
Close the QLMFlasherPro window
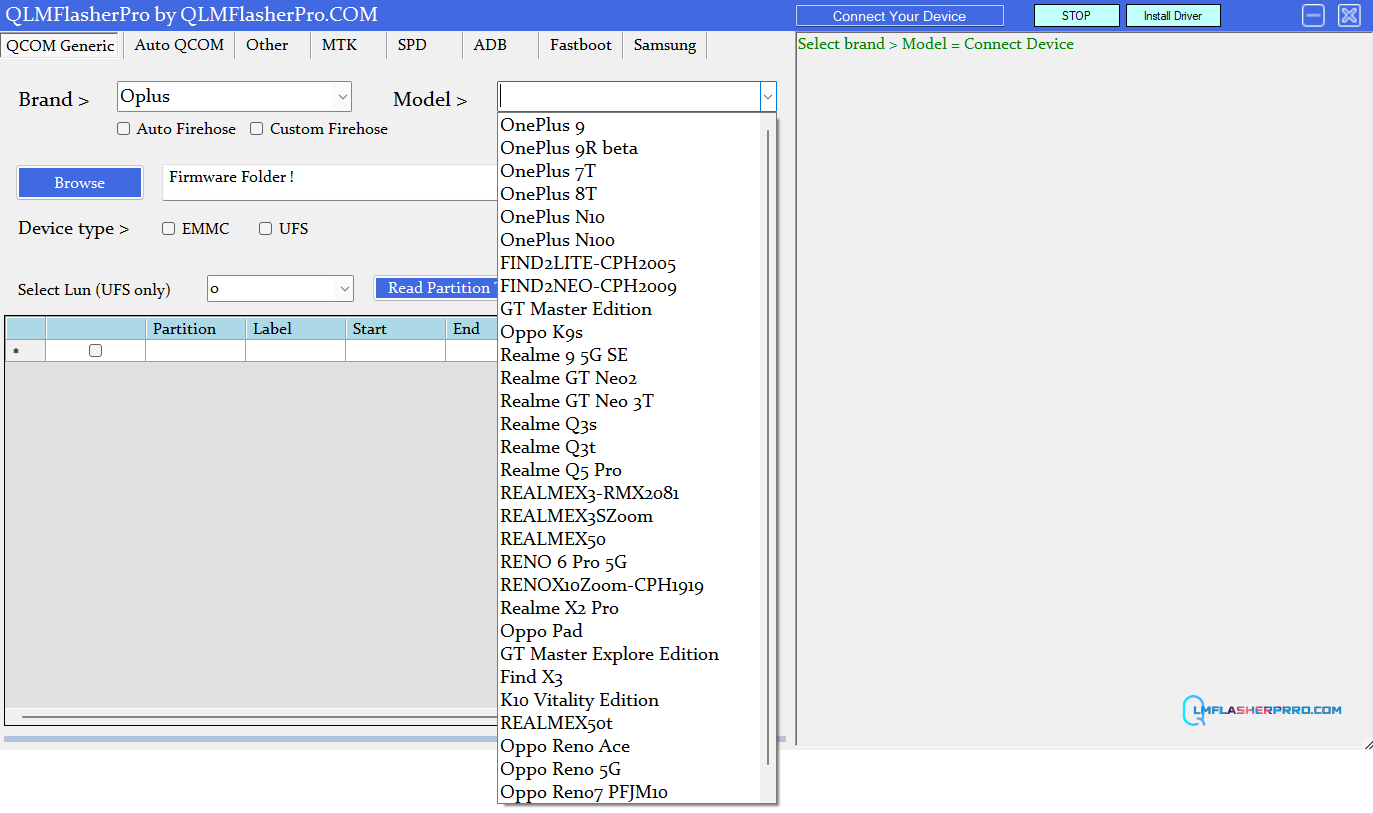(1349, 16)
